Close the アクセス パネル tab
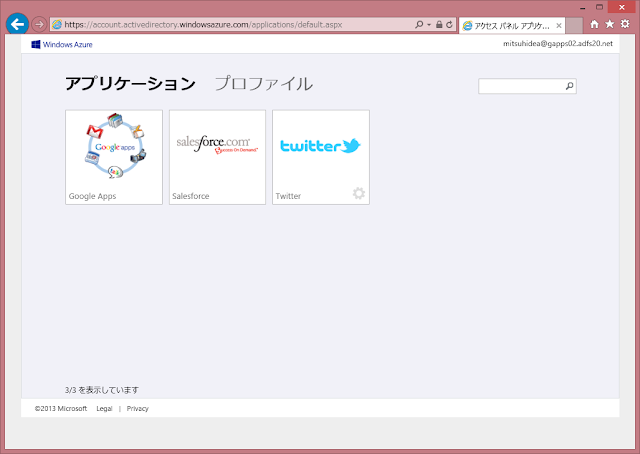Screen dimensions: 640x454 pos(559,26)
